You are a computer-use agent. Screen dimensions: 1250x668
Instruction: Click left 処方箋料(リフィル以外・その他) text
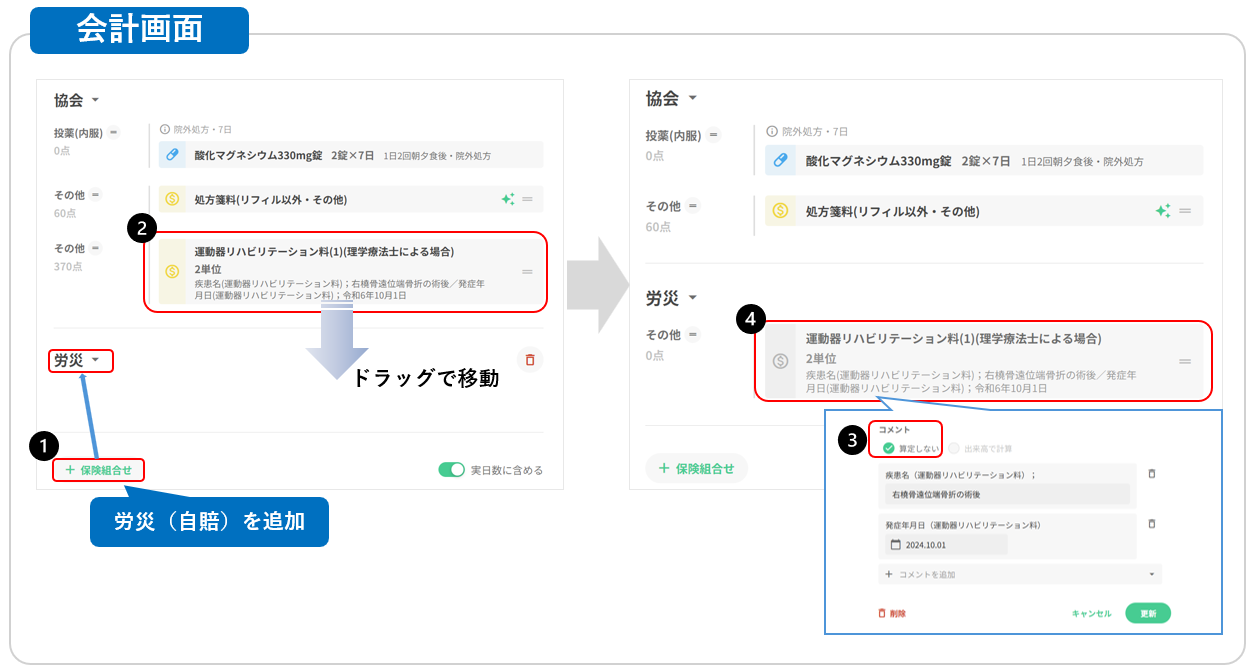click(271, 200)
